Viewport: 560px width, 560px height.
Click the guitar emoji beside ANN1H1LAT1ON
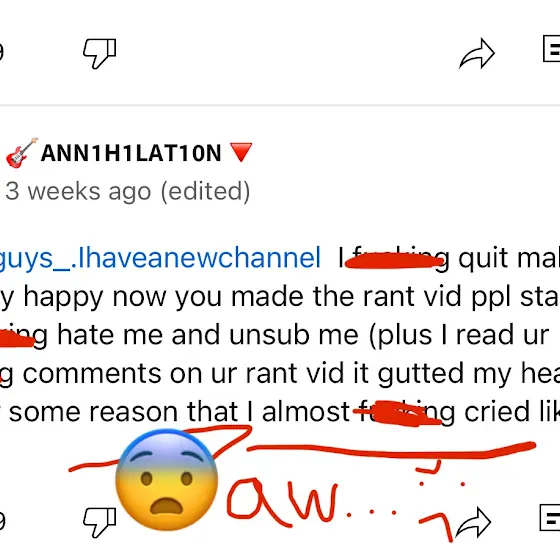tap(21, 153)
